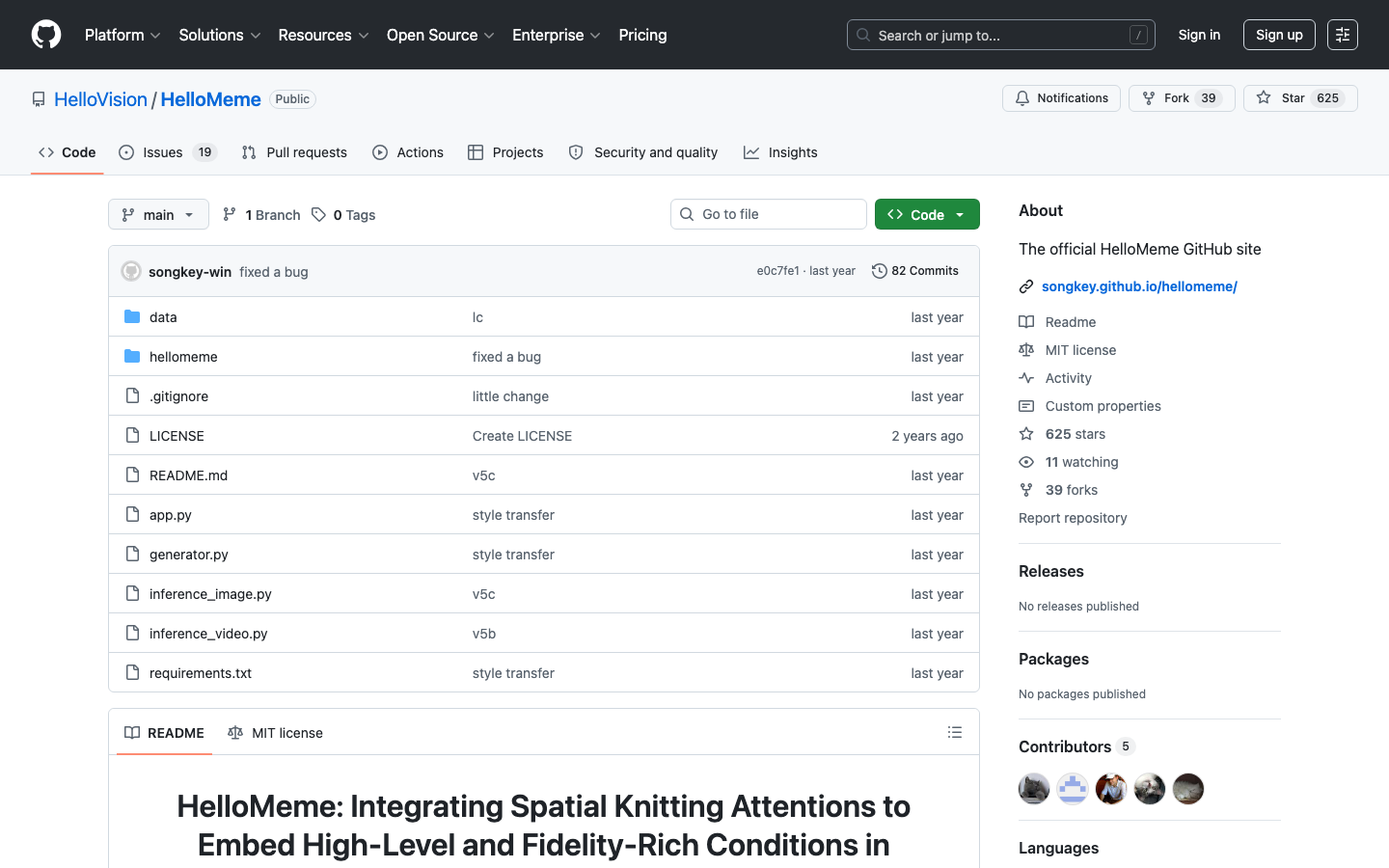Click the repository book icon beside HelloVision
The width and height of the screenshot is (1389, 868).
click(39, 99)
